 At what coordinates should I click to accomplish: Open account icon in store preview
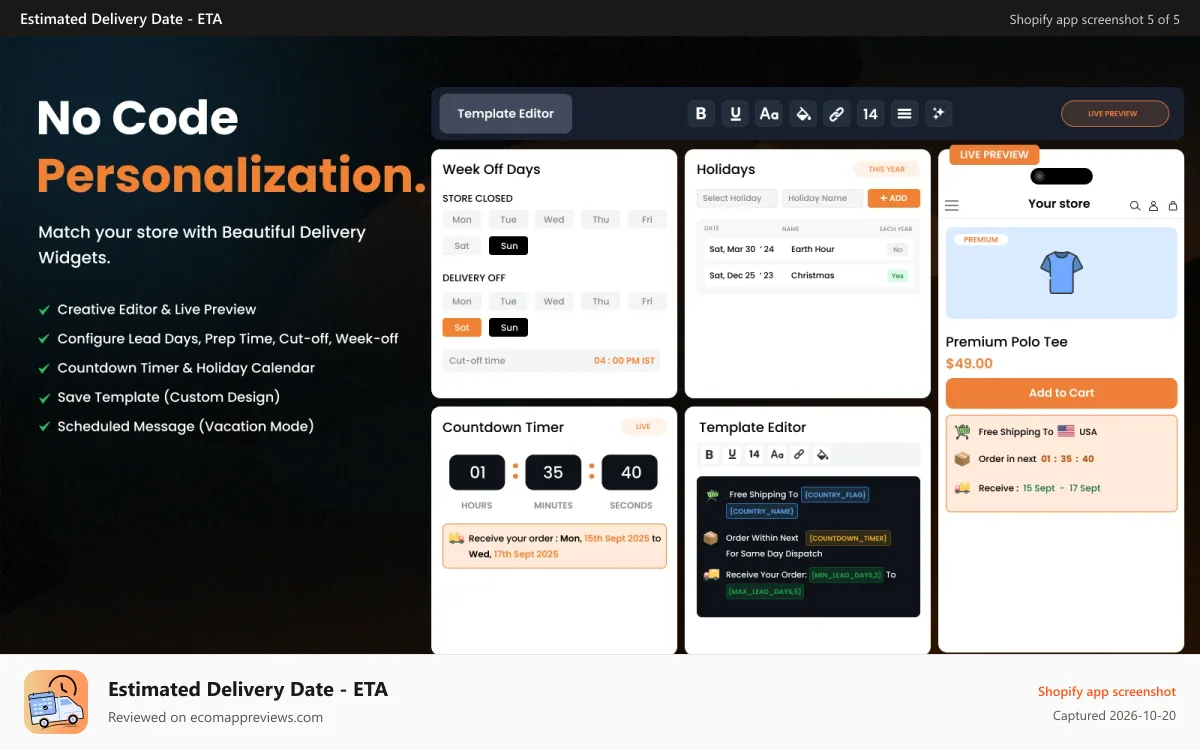1153,206
